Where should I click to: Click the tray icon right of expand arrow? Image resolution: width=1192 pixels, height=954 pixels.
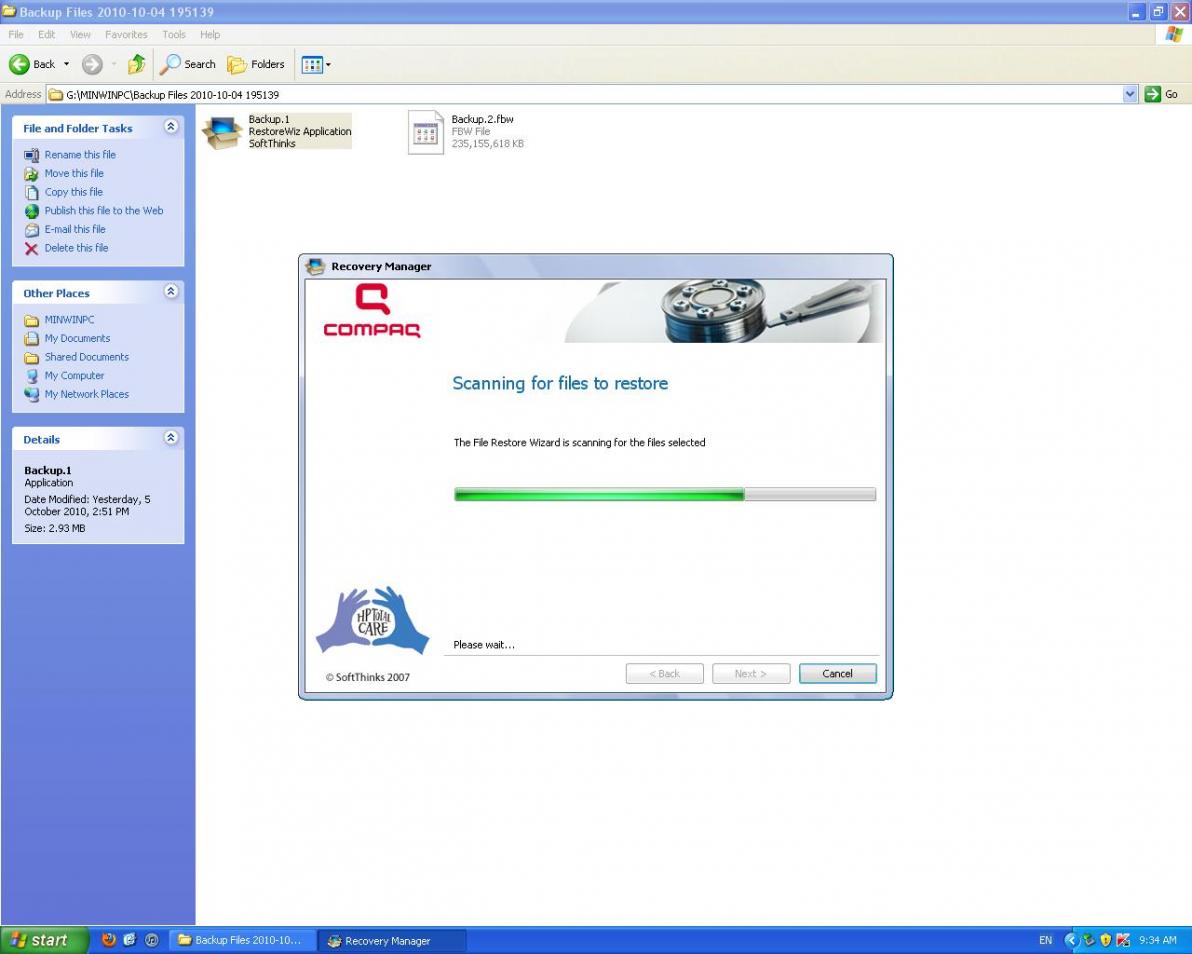[1089, 940]
